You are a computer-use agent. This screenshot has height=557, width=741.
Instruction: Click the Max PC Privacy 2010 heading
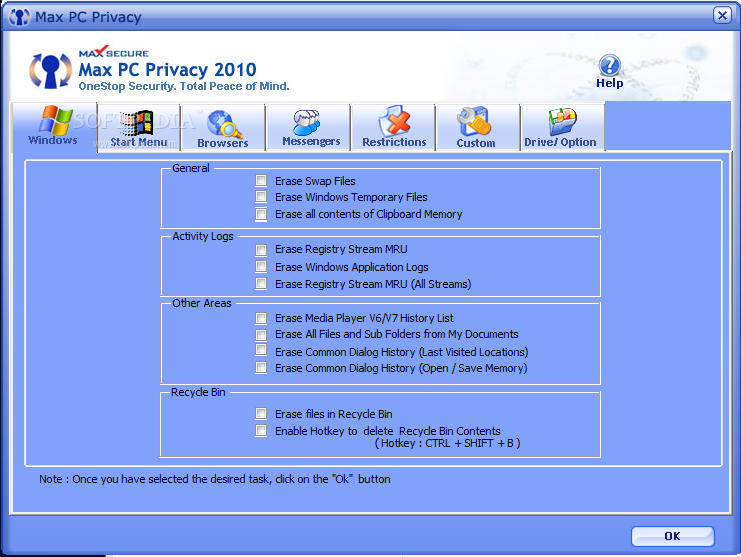(167, 70)
